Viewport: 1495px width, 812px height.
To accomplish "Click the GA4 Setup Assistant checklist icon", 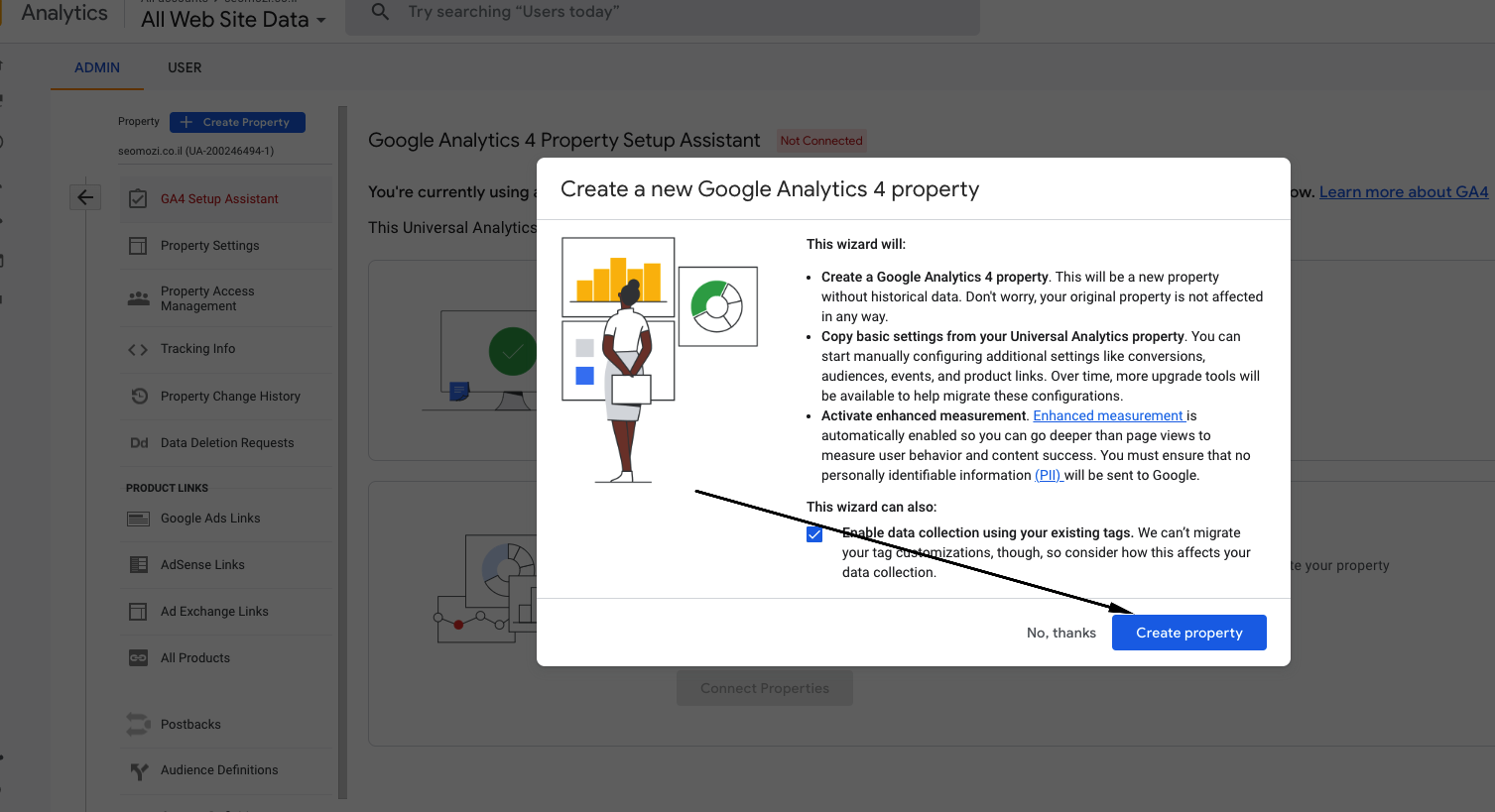I will click(x=138, y=199).
